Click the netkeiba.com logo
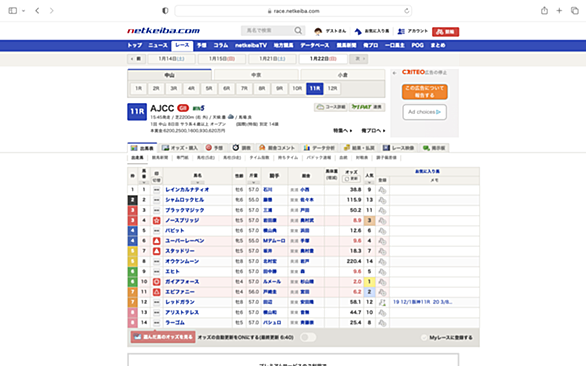Viewport: 586px width, 366px height. coord(164,31)
